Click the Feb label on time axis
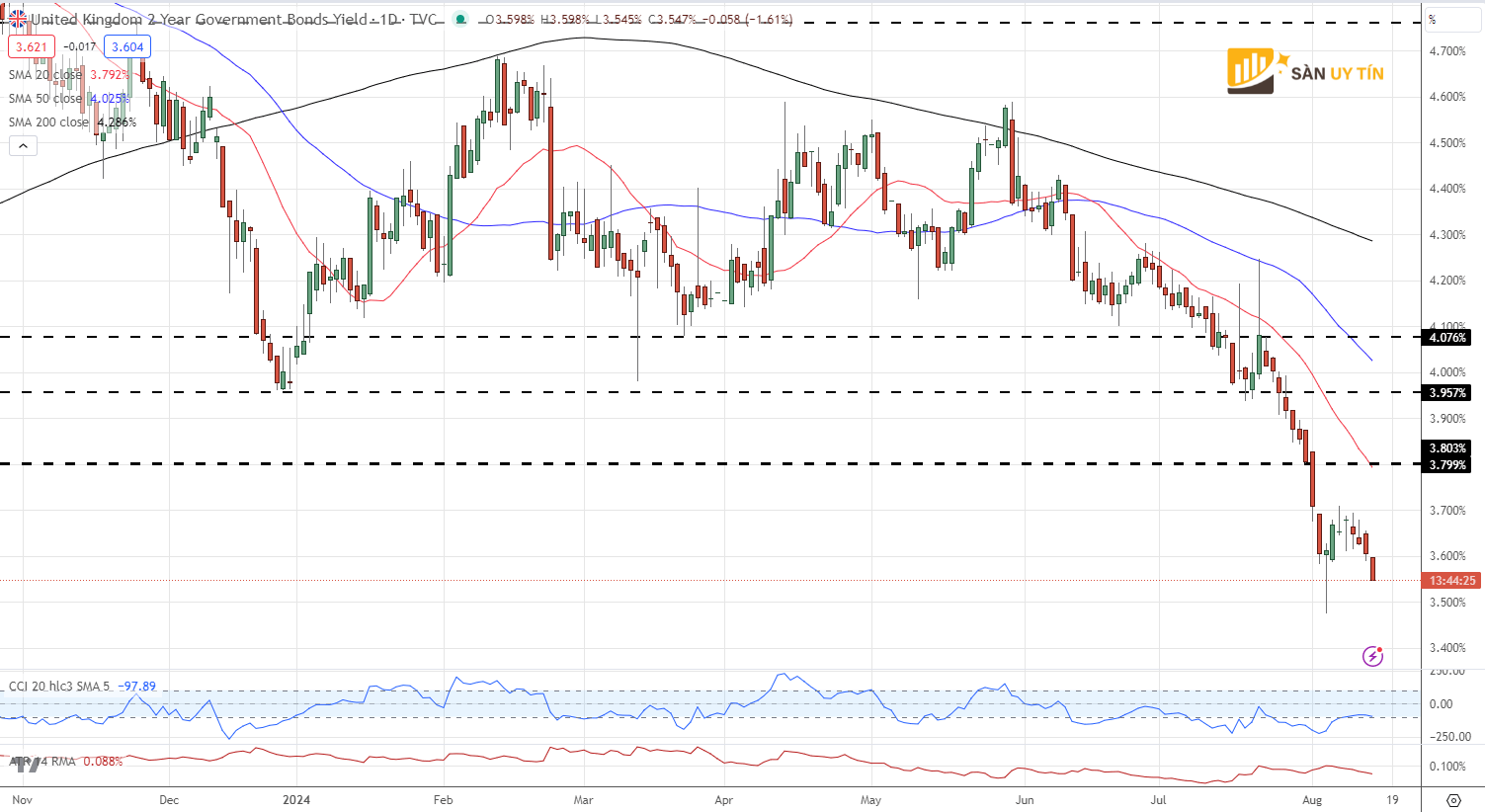1485x812 pixels. coord(443,800)
